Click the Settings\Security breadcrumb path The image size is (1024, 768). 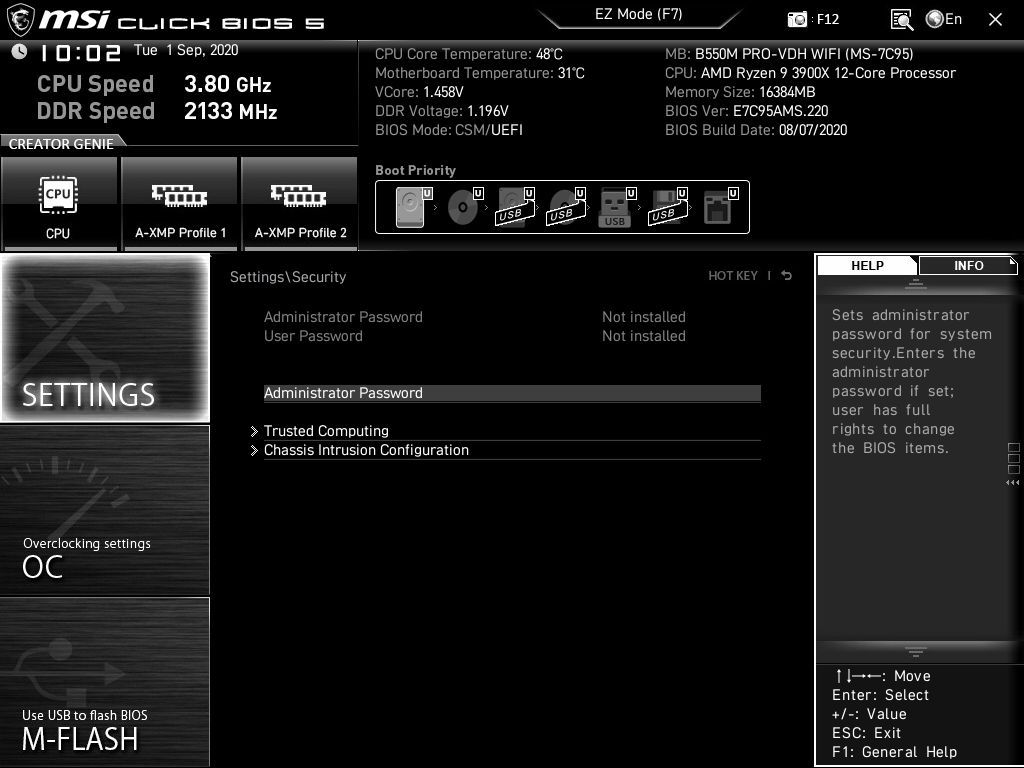pyautogui.click(x=288, y=277)
